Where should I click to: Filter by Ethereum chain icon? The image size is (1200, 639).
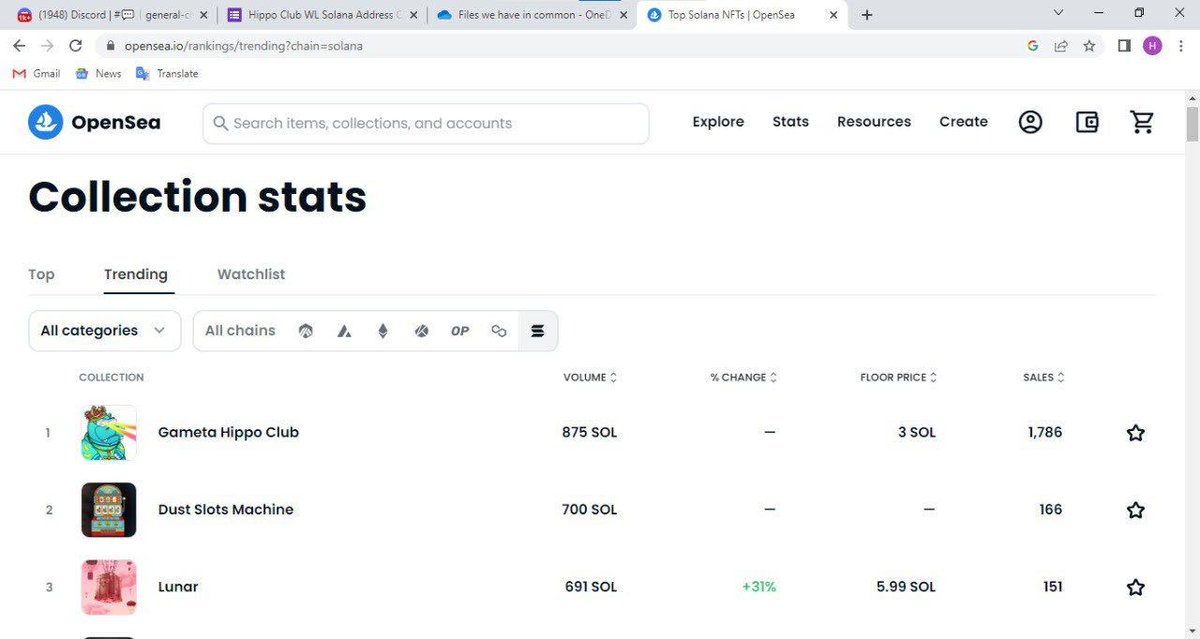click(x=382, y=331)
